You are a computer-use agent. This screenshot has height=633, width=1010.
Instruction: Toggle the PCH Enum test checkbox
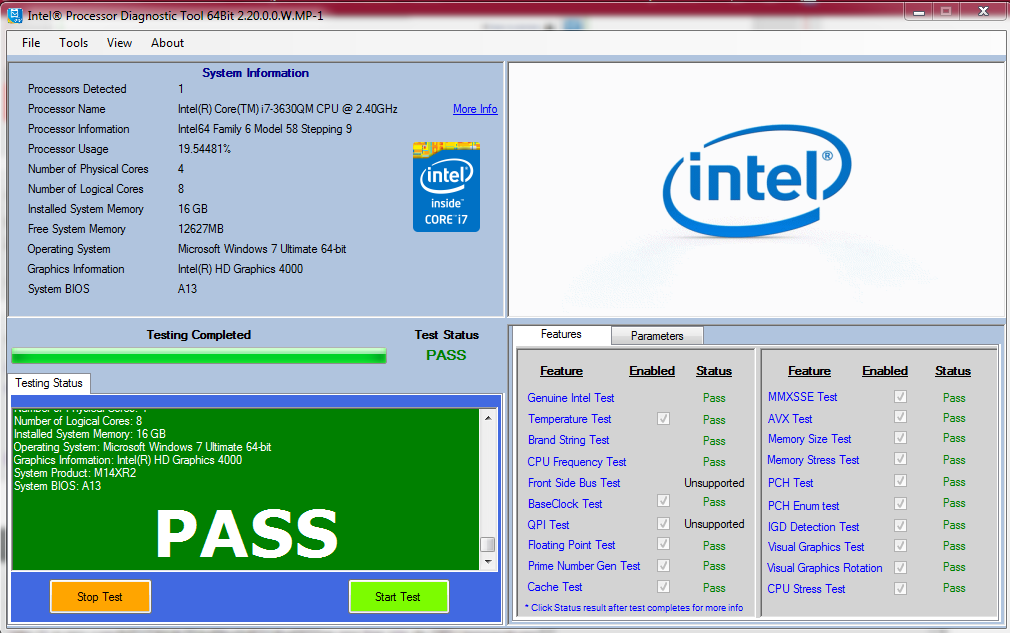click(900, 504)
